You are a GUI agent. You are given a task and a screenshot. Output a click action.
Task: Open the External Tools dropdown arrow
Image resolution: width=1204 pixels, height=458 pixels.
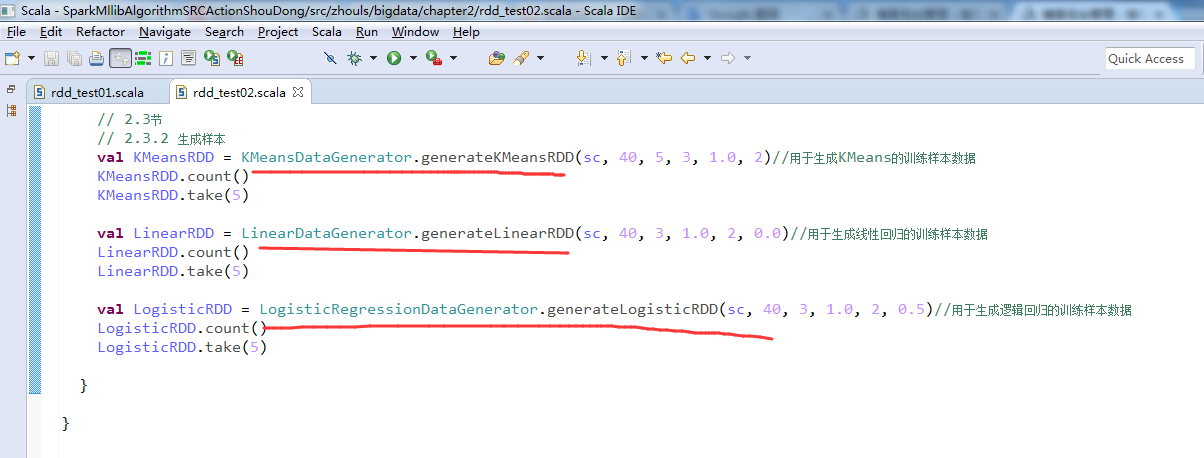[453, 59]
